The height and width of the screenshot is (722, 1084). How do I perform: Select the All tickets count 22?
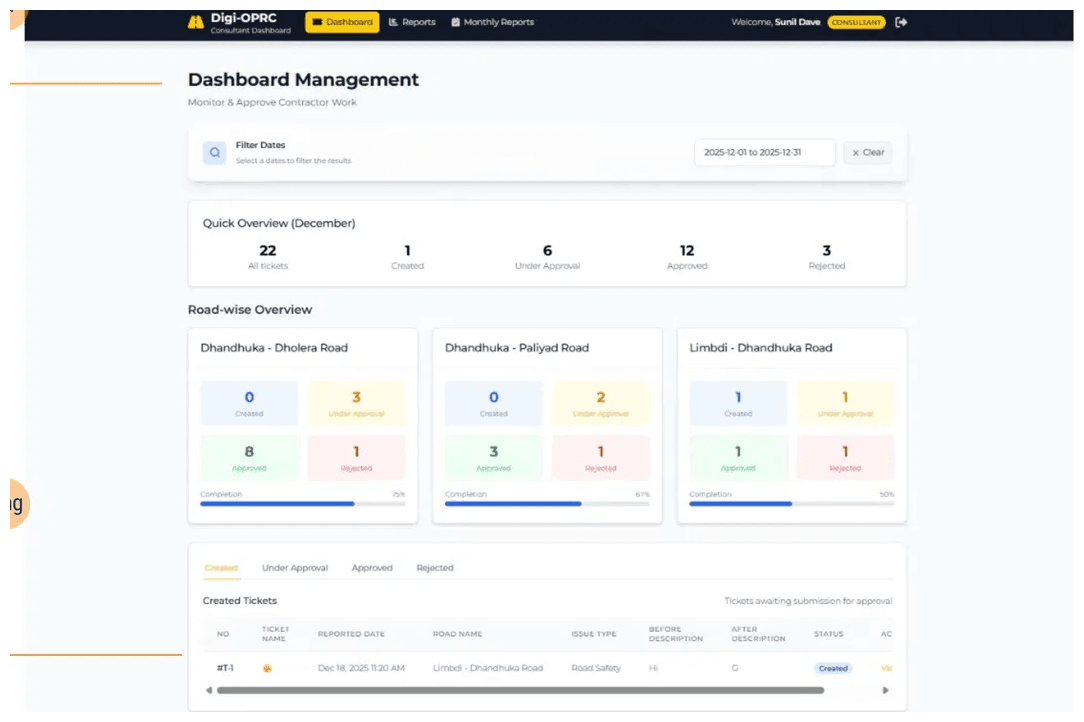click(x=268, y=250)
